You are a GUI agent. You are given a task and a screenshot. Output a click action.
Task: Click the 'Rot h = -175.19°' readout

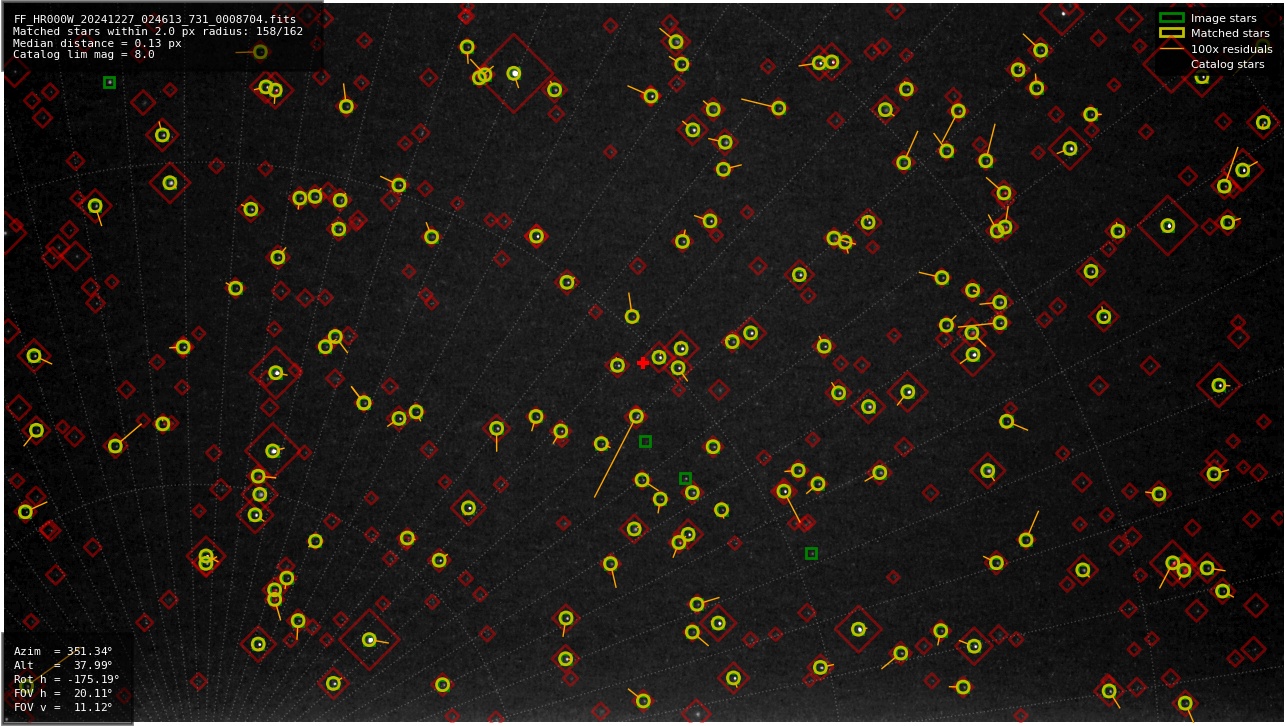coord(66,680)
